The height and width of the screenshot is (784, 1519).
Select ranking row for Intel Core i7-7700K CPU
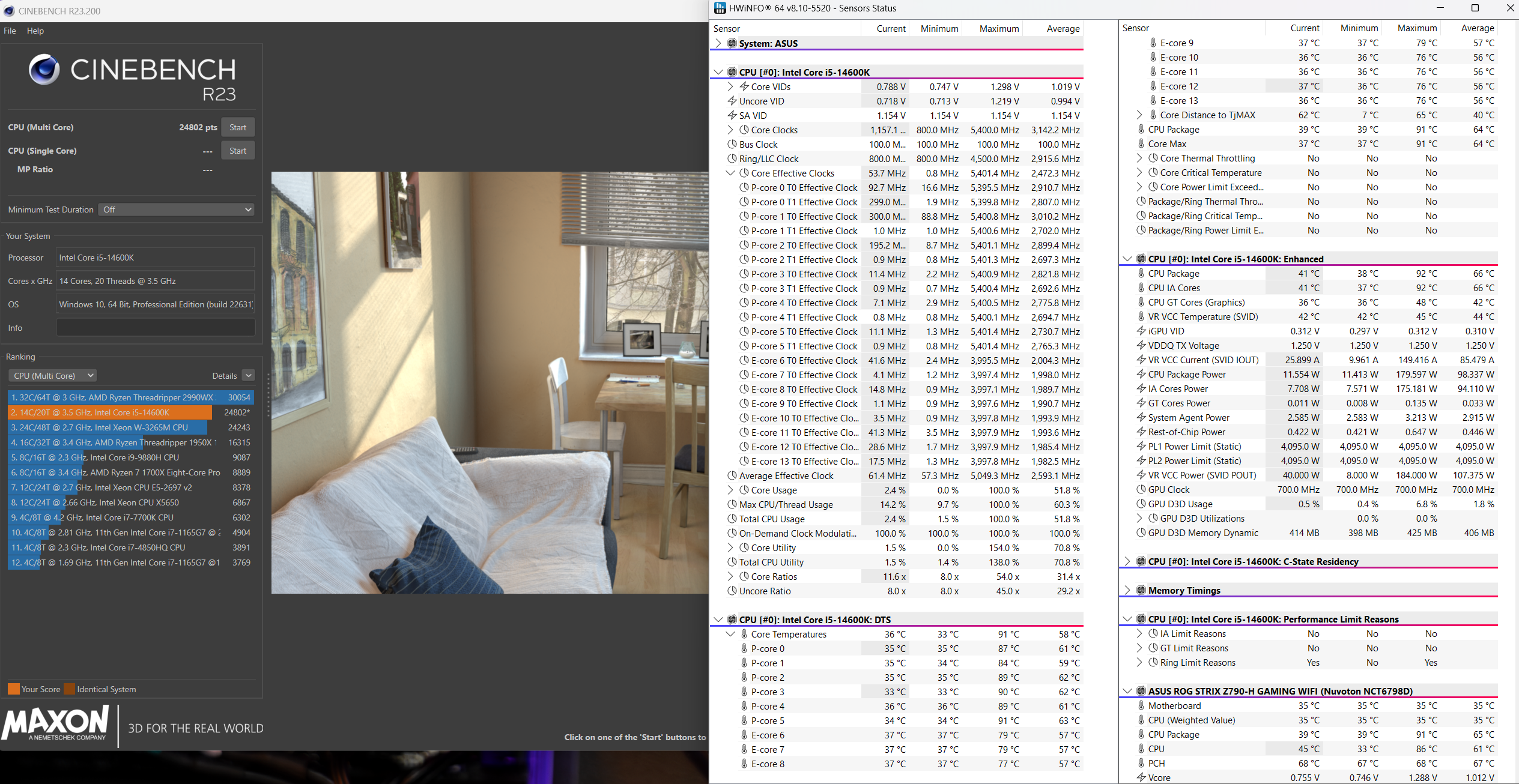[131, 517]
